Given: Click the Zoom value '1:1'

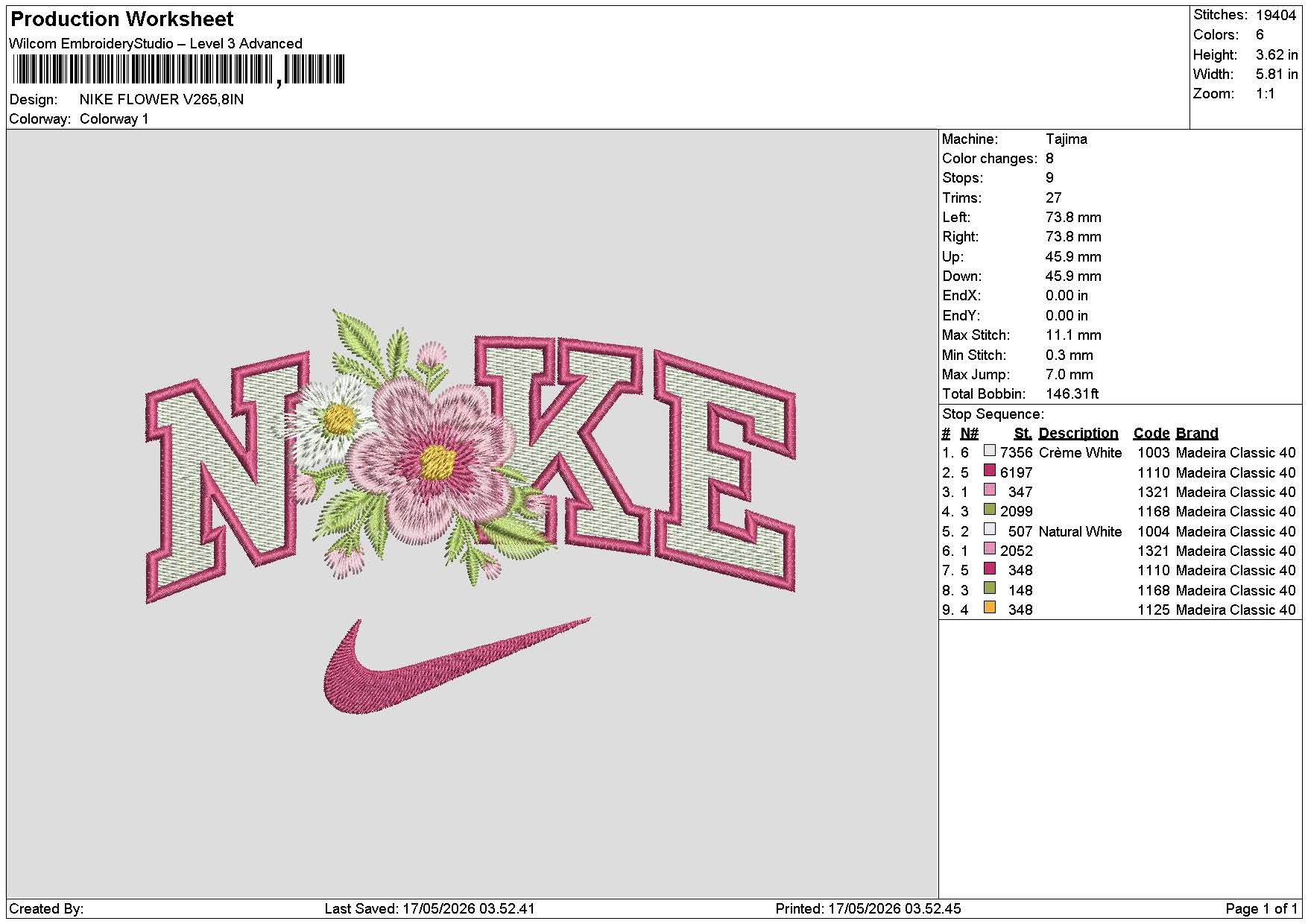Looking at the screenshot, I should [x=1265, y=94].
